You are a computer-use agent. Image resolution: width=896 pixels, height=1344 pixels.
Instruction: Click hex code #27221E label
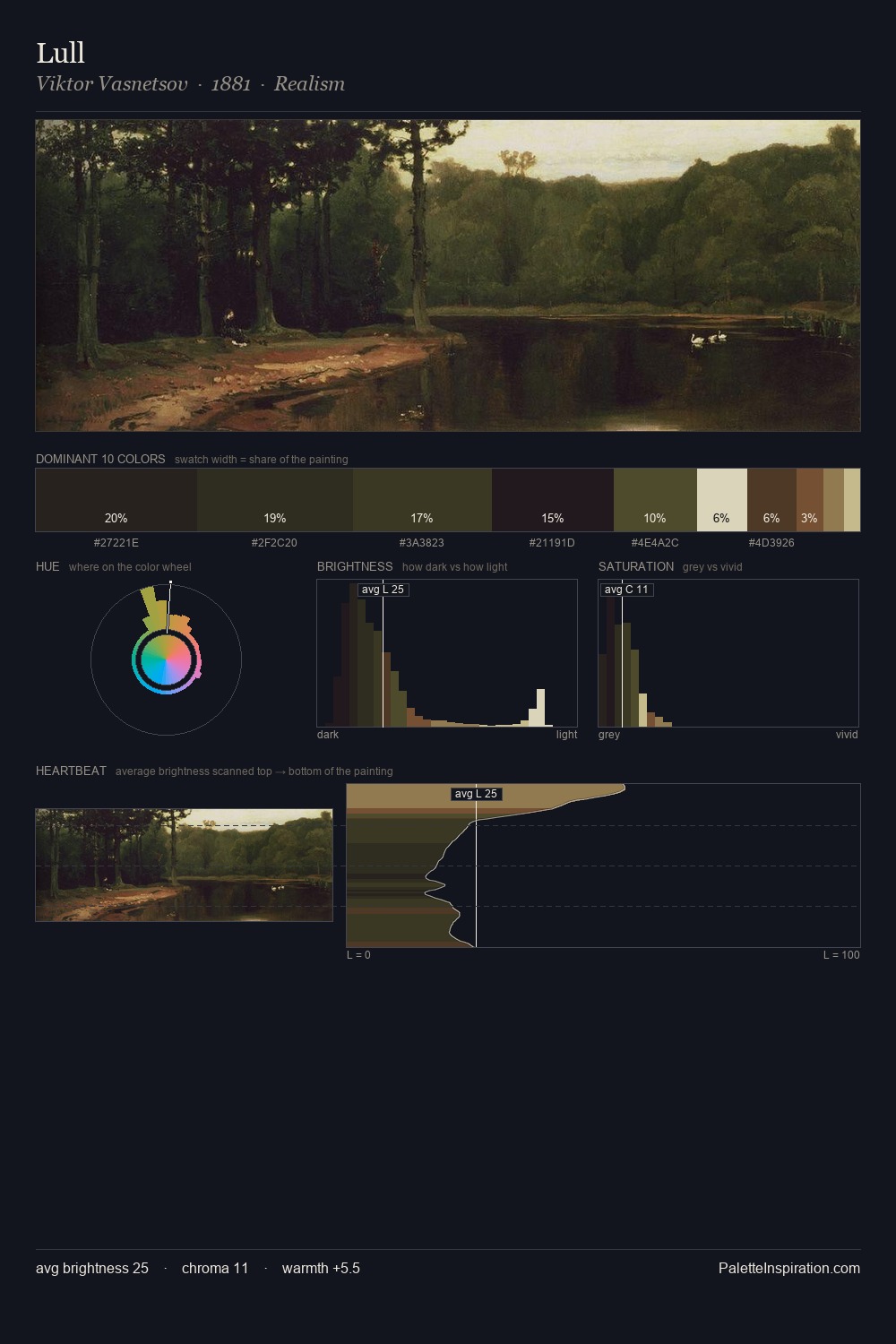point(116,543)
